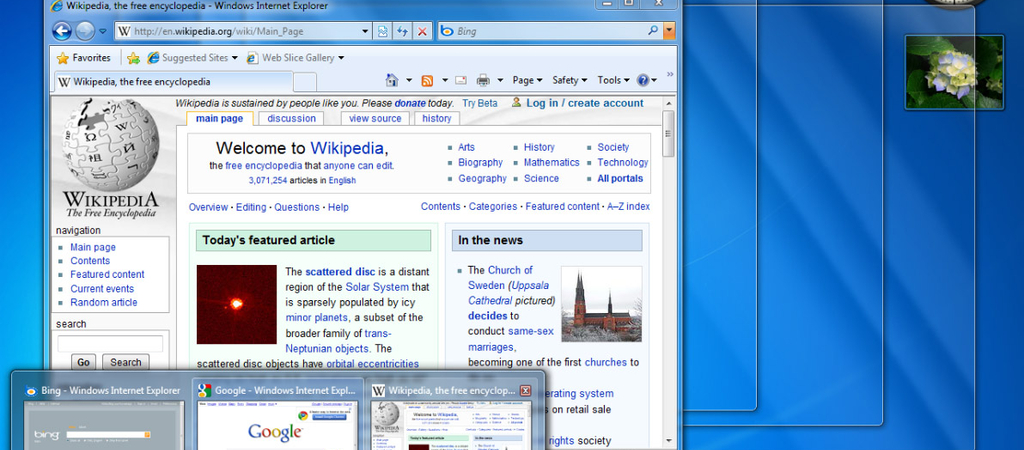Select the Wikipedia taskbar preview thumbnail
Viewport: 1024px width, 450px height.
(452, 414)
